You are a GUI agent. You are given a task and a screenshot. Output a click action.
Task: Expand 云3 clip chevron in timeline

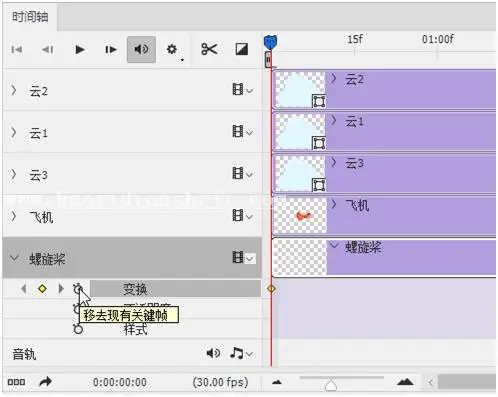(334, 162)
